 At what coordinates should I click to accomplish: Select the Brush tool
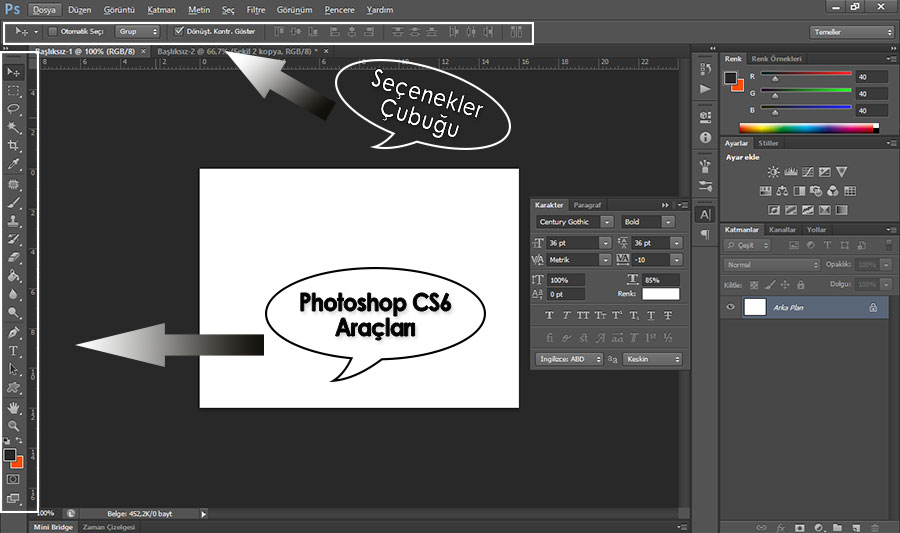click(13, 203)
